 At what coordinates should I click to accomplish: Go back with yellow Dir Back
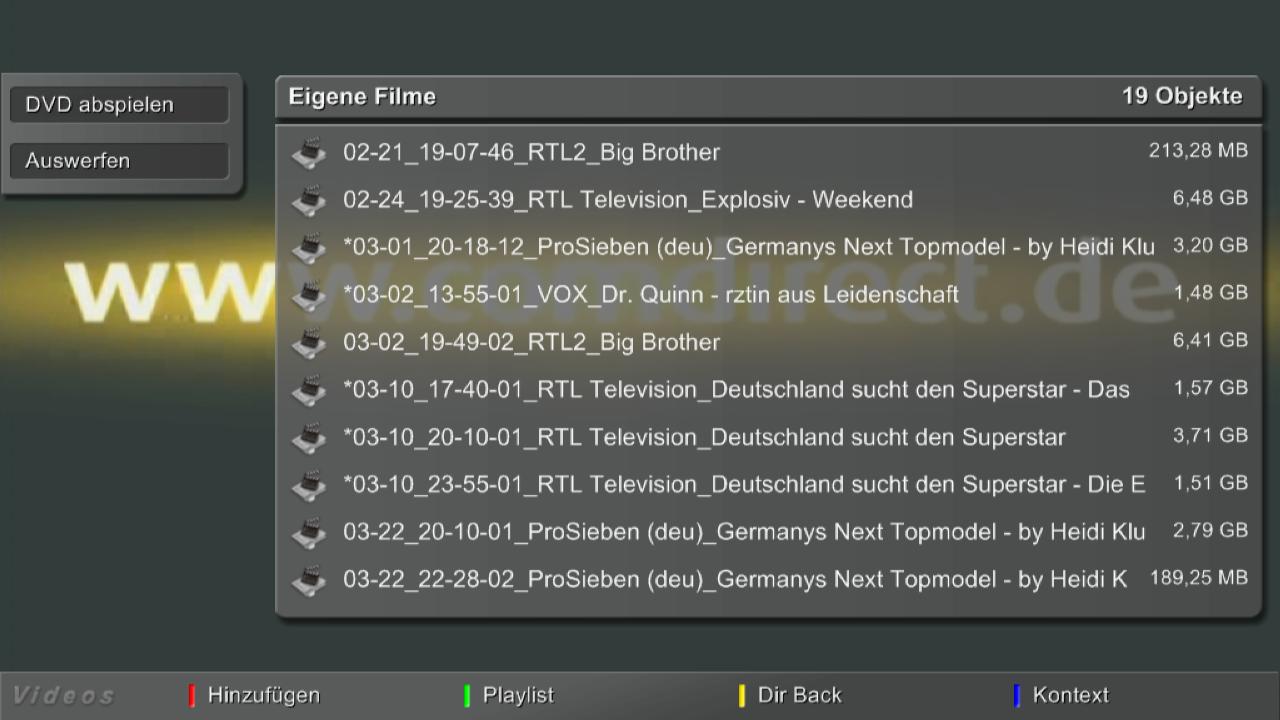click(x=799, y=695)
